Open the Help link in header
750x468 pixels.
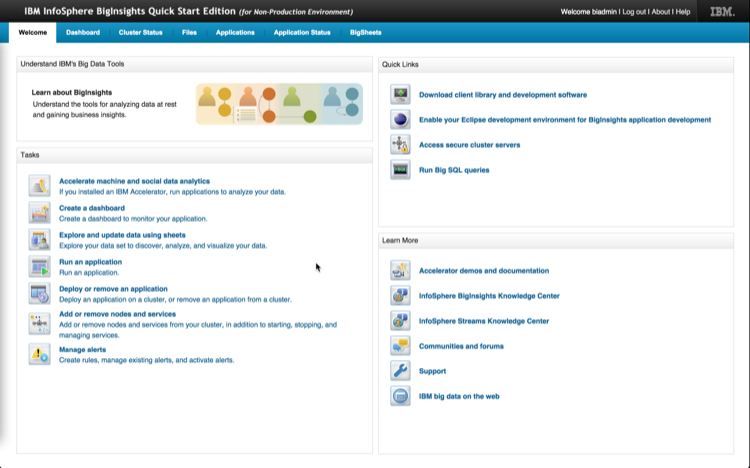coord(683,11)
